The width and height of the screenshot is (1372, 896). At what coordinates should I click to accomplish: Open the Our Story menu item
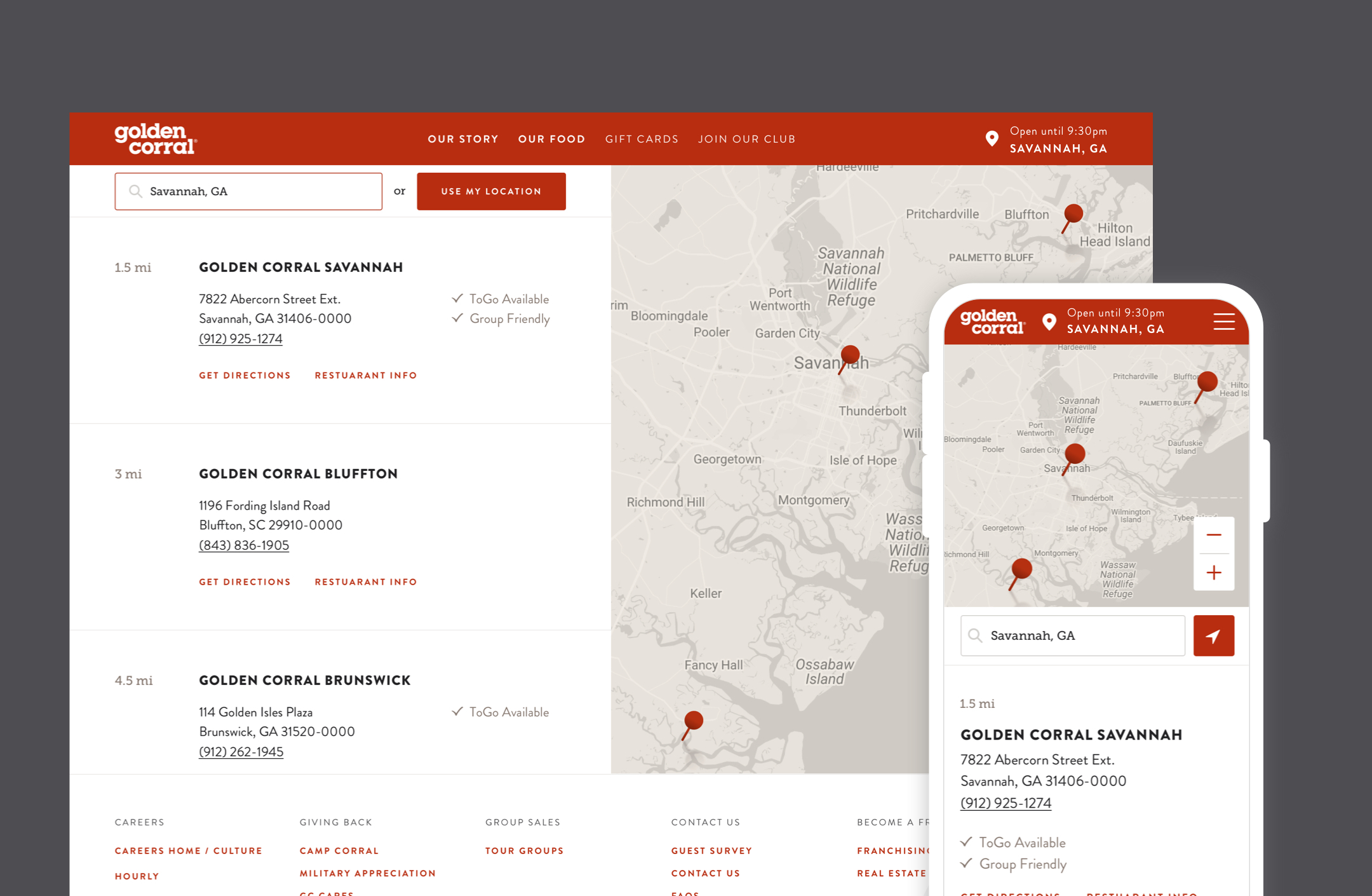click(x=463, y=139)
